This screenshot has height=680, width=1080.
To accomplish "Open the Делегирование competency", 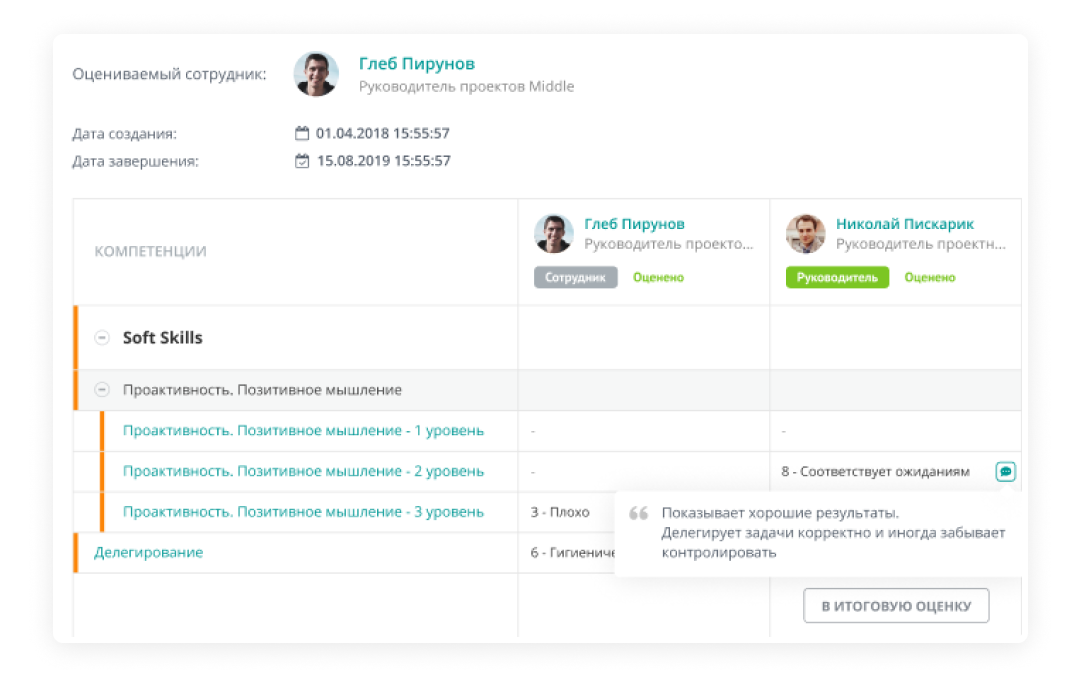I will coord(148,552).
